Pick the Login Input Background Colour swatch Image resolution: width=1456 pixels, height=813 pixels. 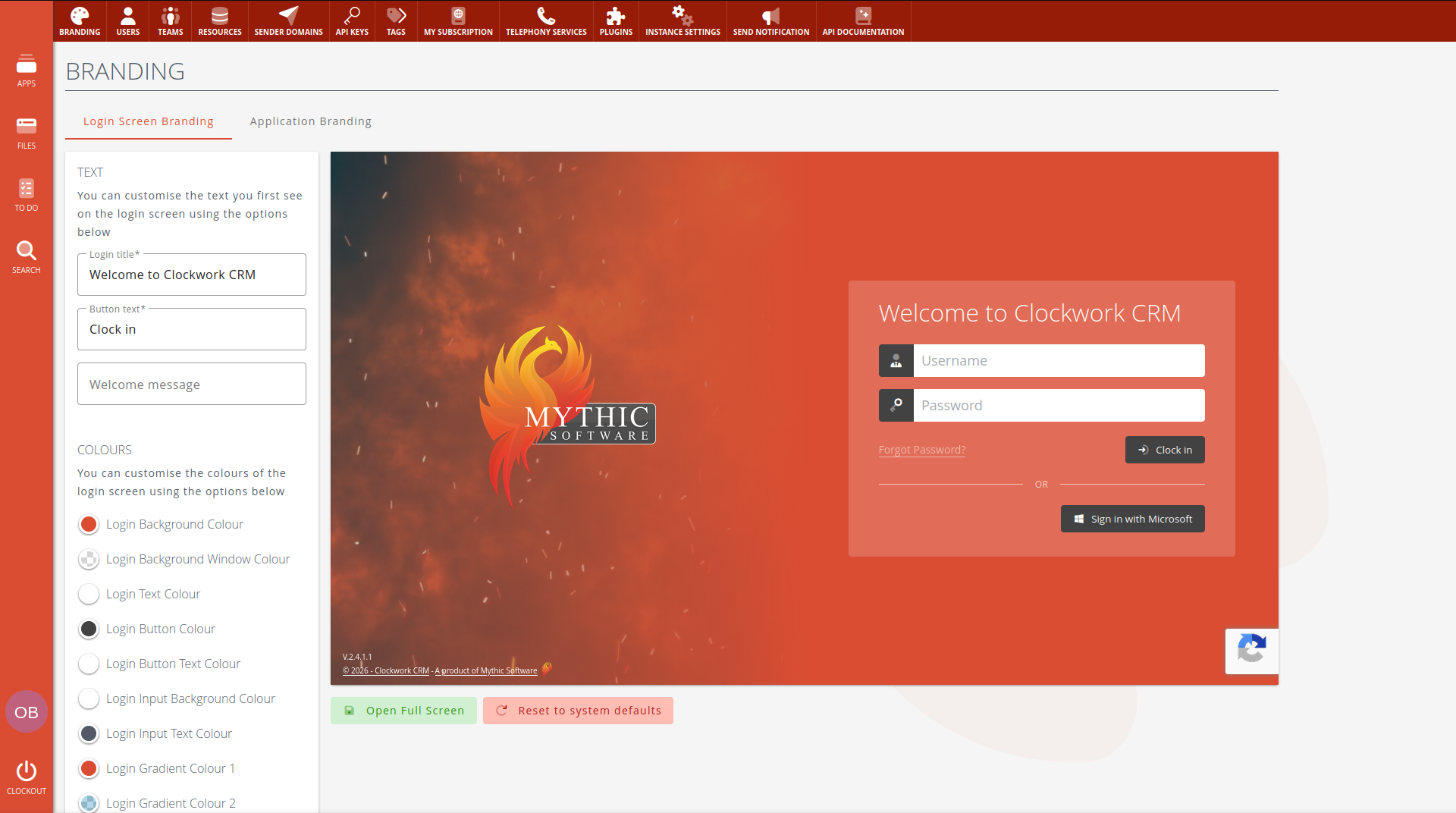(x=89, y=698)
